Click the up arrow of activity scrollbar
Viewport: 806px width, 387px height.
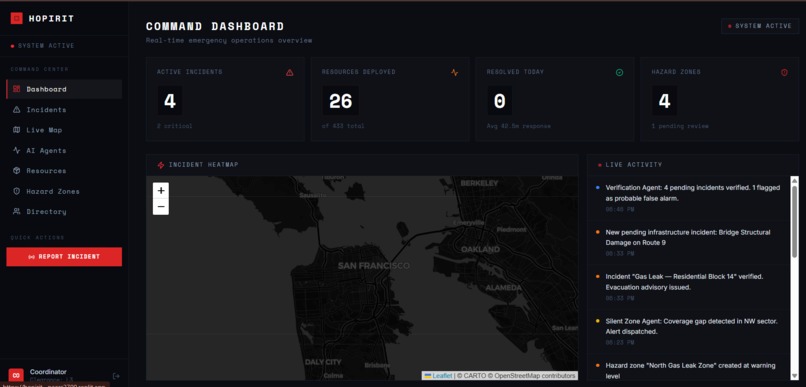click(794, 180)
